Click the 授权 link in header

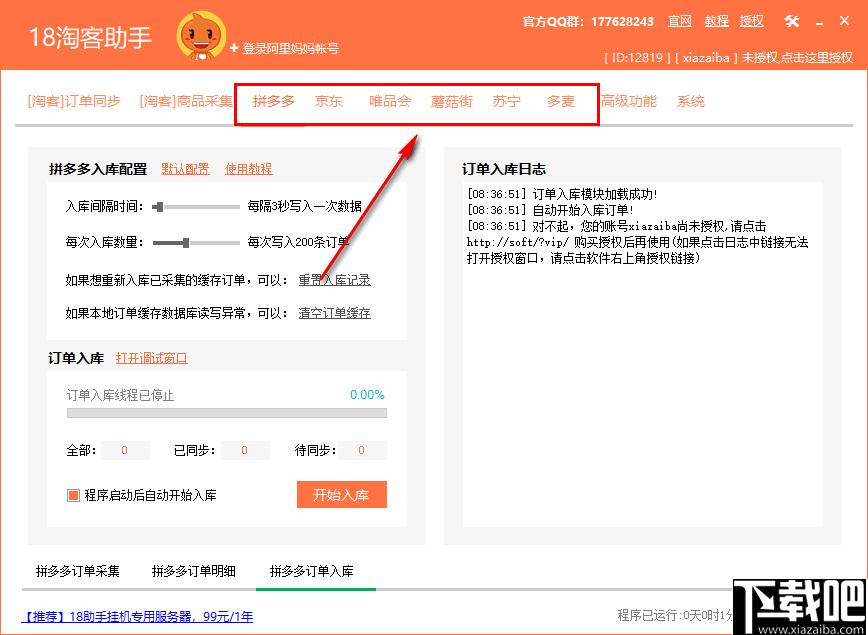(x=751, y=22)
